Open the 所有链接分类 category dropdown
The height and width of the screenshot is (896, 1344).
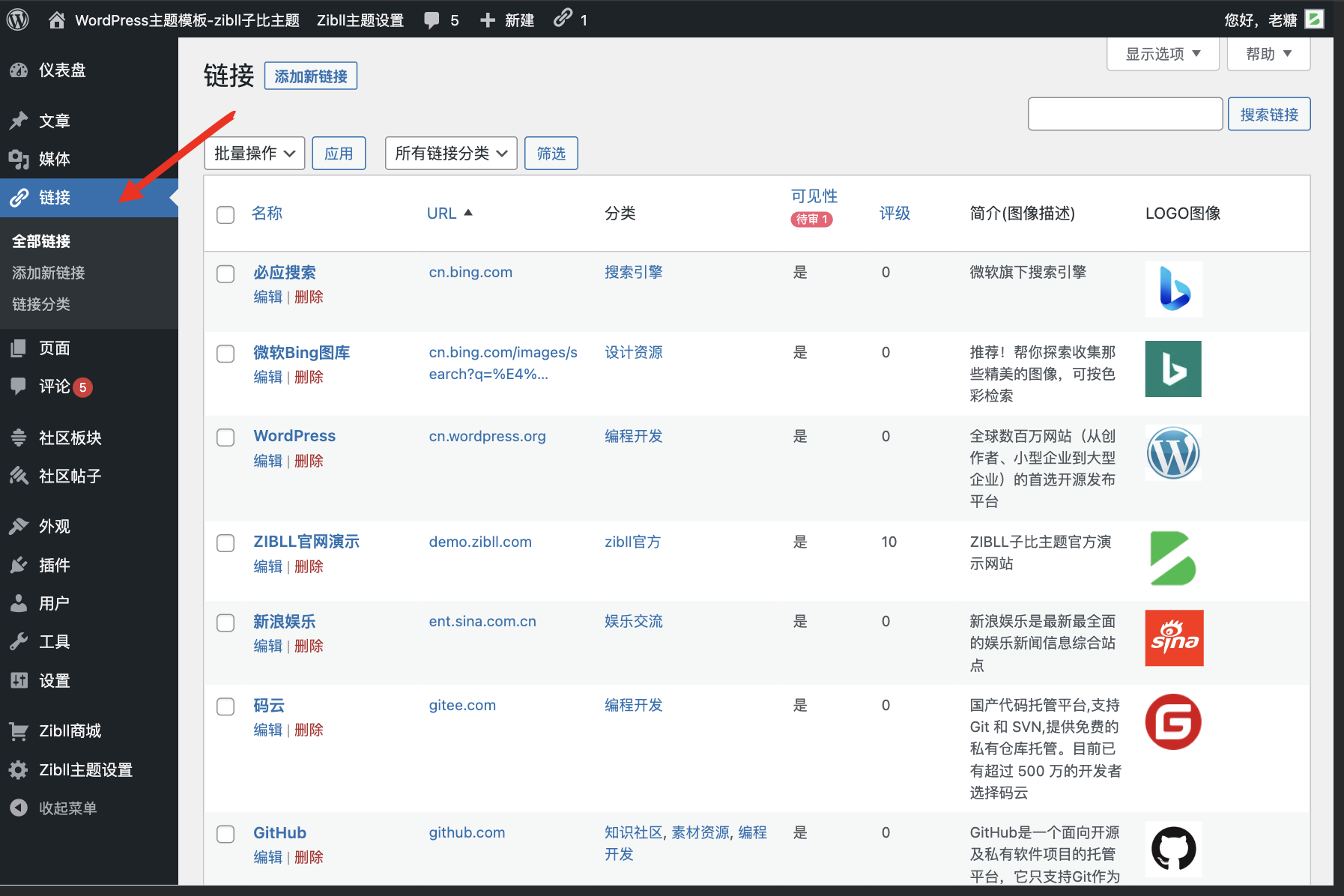click(451, 154)
